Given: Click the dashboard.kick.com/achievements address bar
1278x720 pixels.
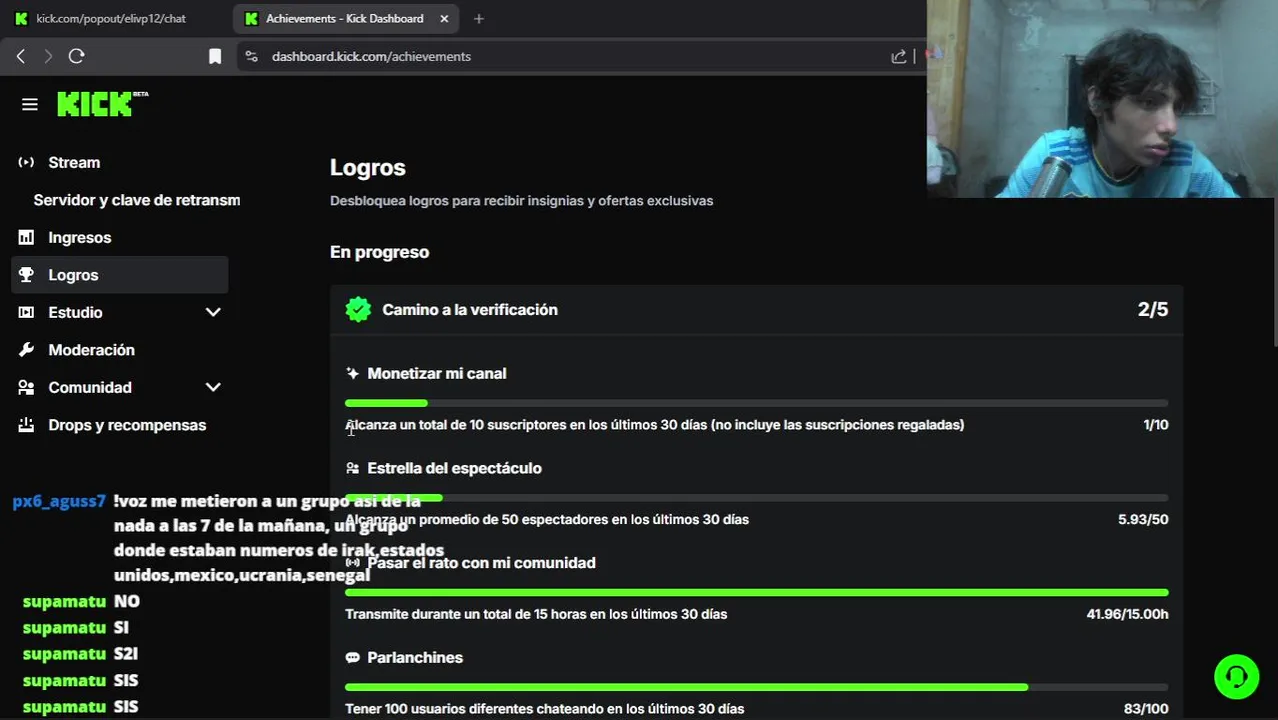Looking at the screenshot, I should pyautogui.click(x=580, y=57).
